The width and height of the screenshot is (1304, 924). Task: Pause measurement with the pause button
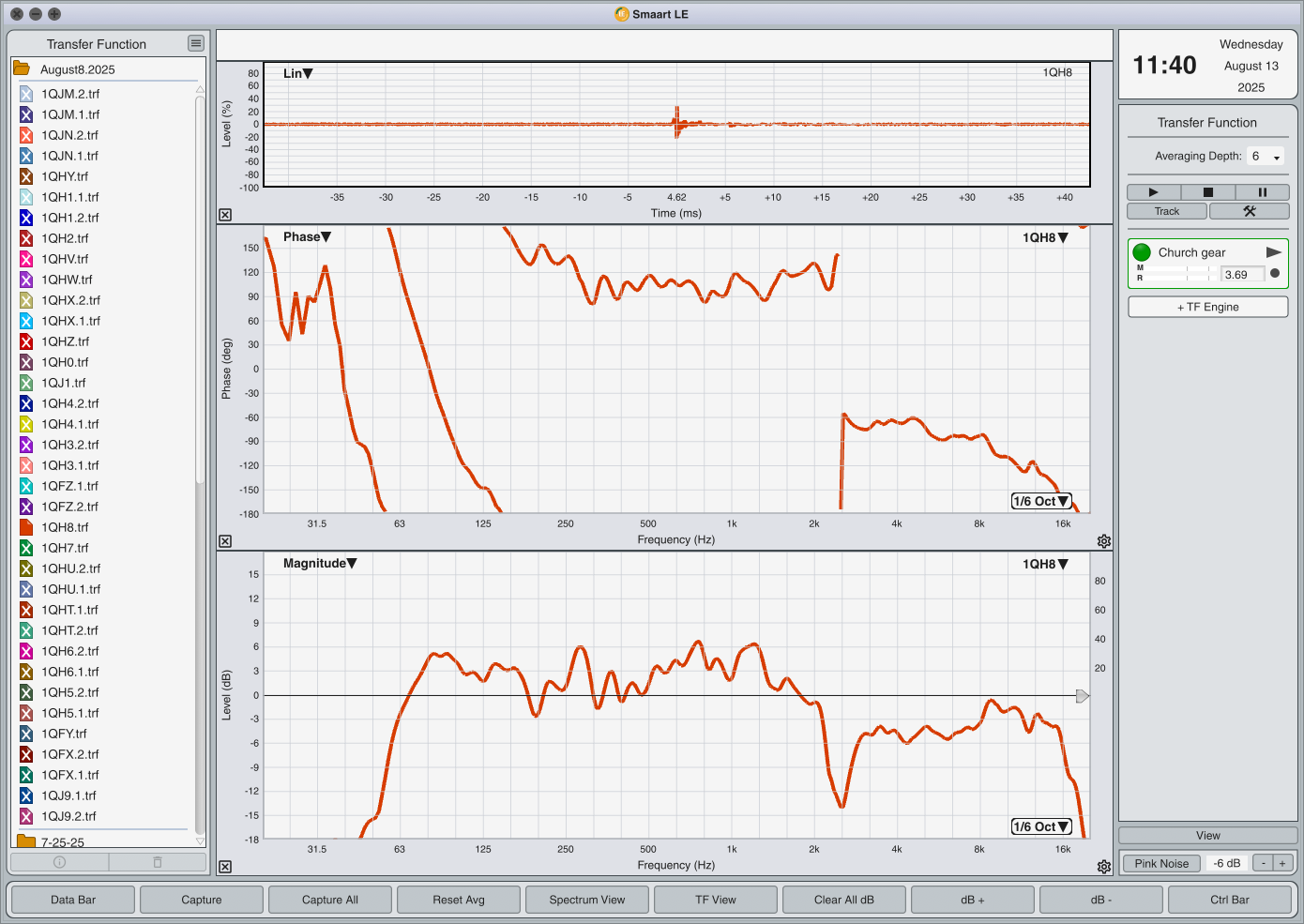(1262, 191)
